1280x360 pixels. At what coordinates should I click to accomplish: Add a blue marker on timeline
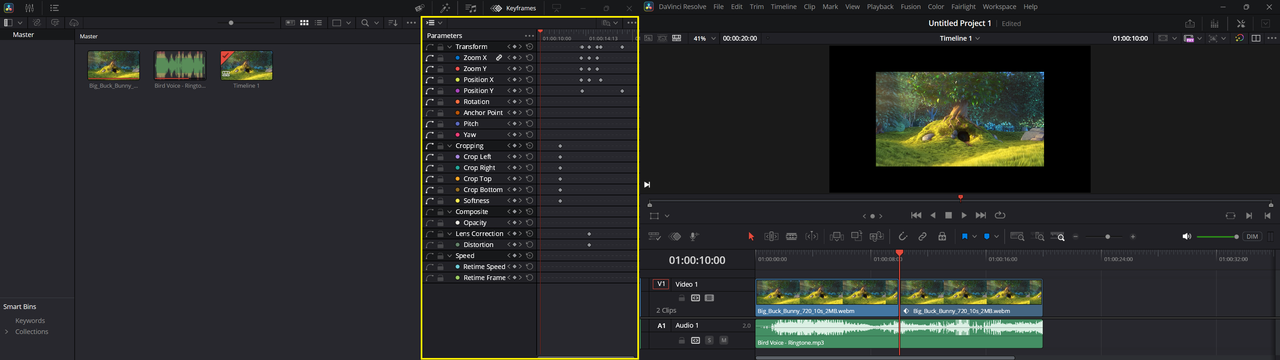986,237
